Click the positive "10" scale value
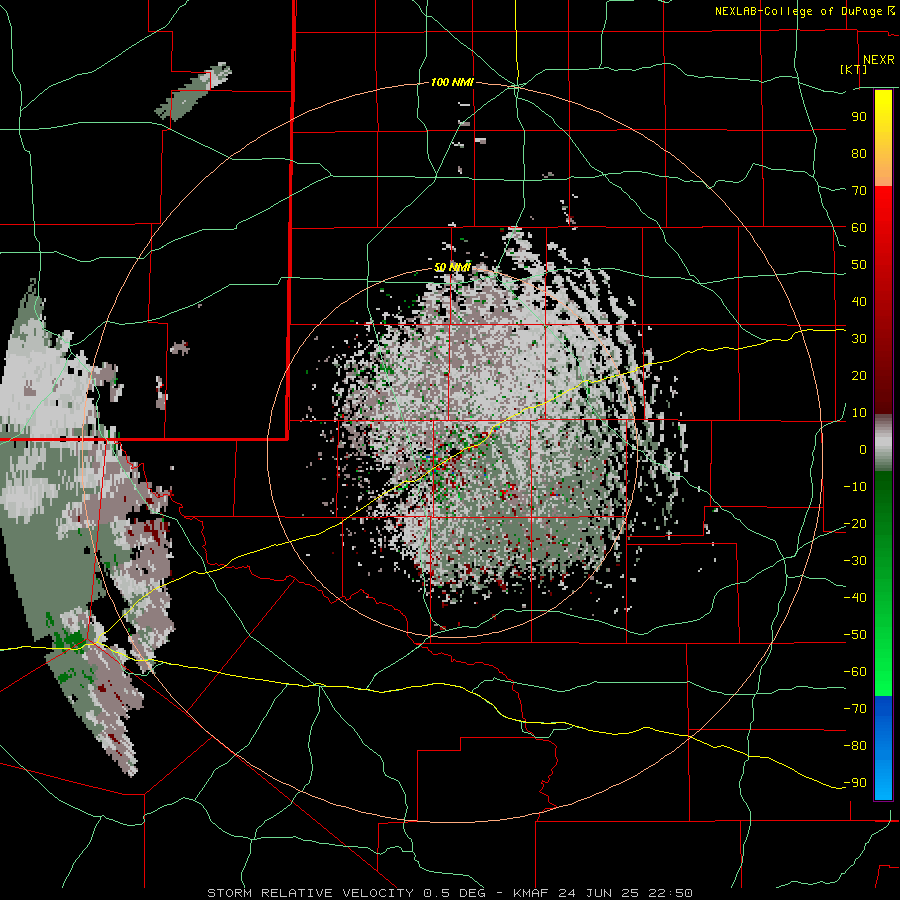 [x=859, y=413]
